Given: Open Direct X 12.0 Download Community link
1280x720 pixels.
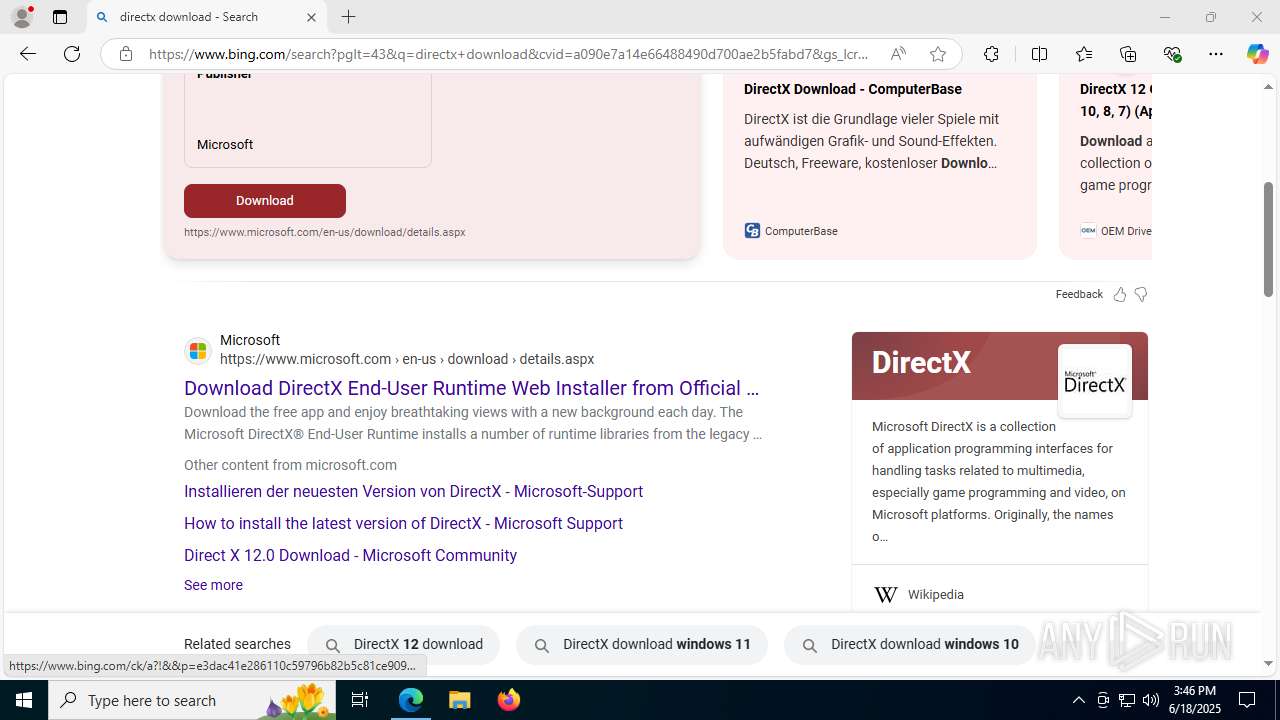Looking at the screenshot, I should click(x=350, y=556).
